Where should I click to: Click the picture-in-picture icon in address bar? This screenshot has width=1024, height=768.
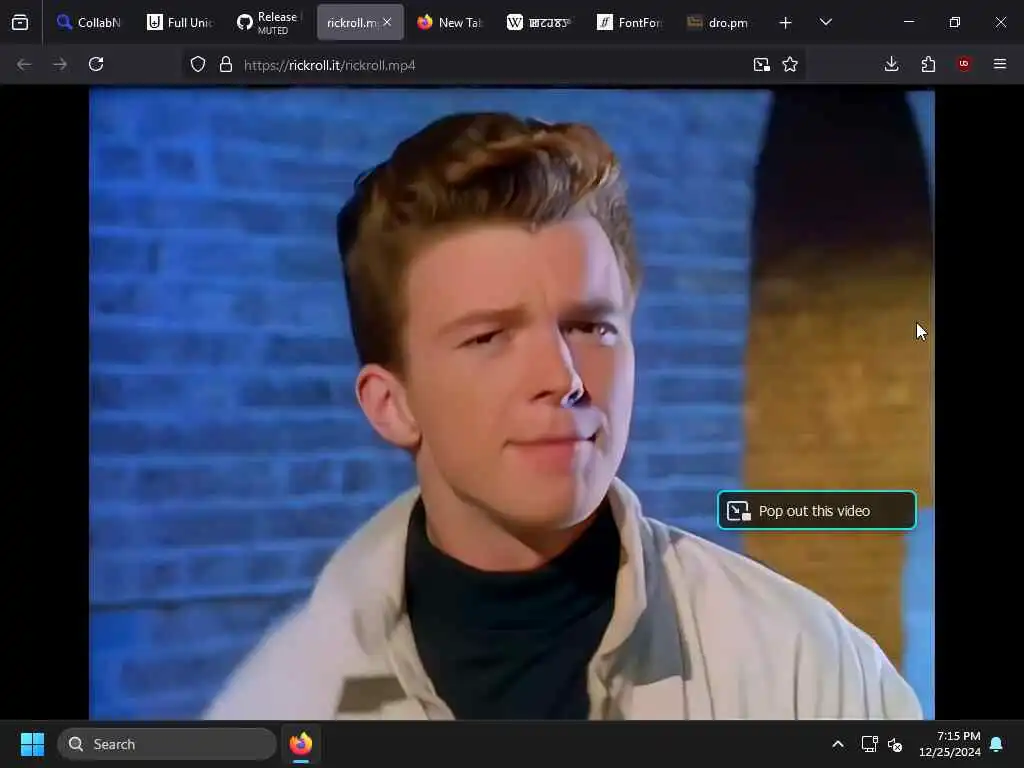[x=761, y=64]
